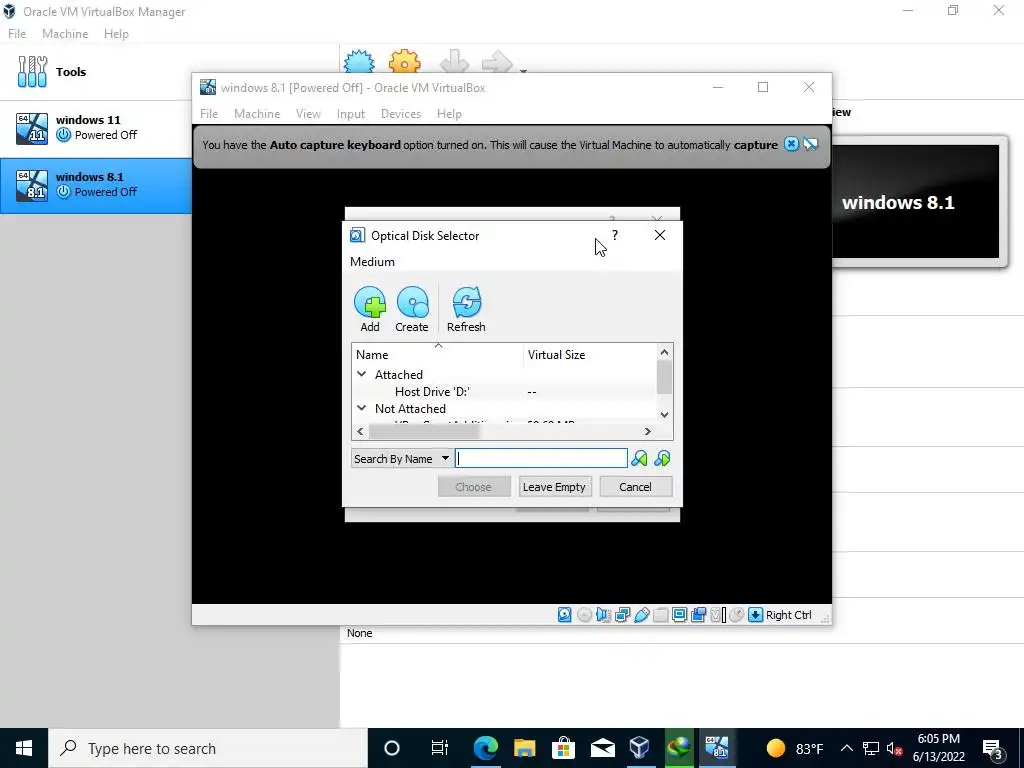Screen dimensions: 1024x768
Task: Click vertical scrollbar down arrow in medium list
Action: click(x=664, y=415)
